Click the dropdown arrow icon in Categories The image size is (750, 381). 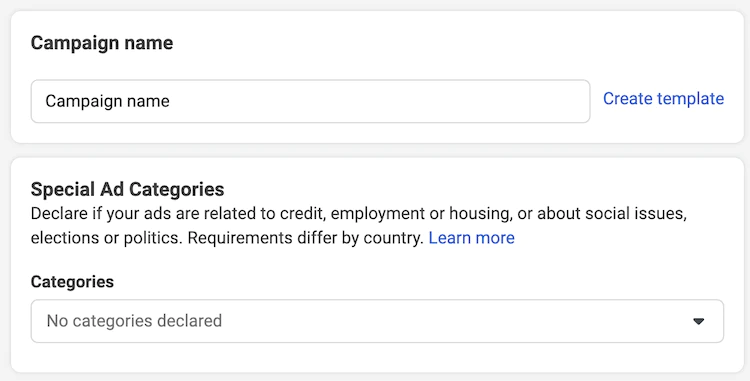tap(698, 321)
